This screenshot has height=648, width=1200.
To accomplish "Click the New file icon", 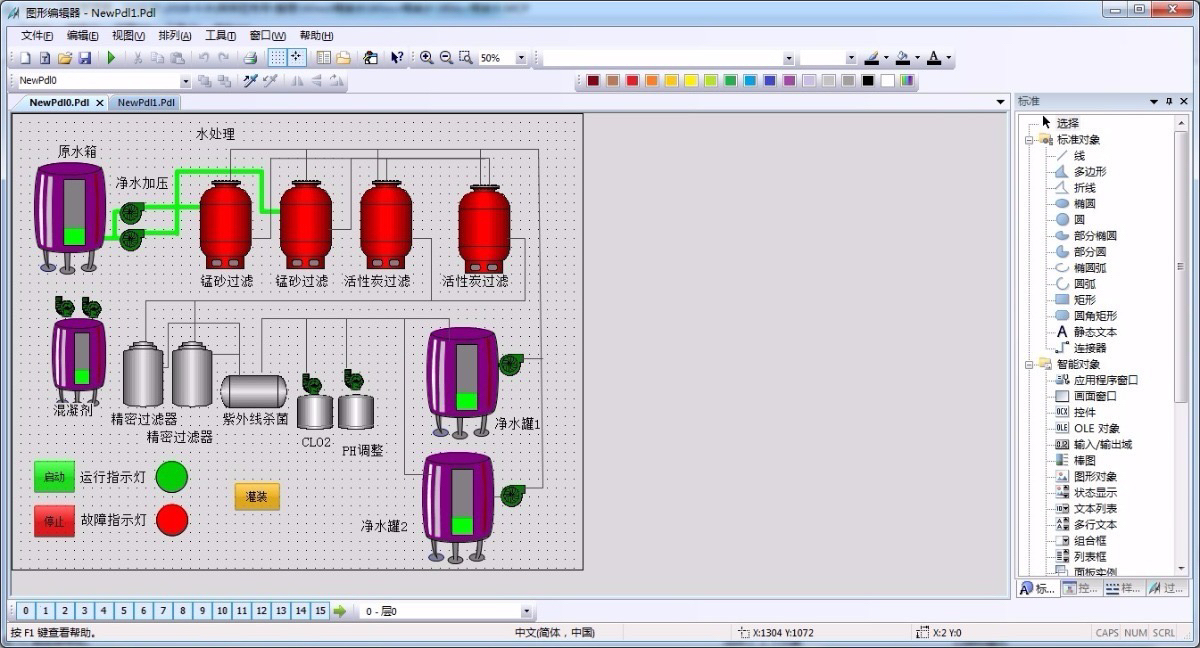I will 26,58.
